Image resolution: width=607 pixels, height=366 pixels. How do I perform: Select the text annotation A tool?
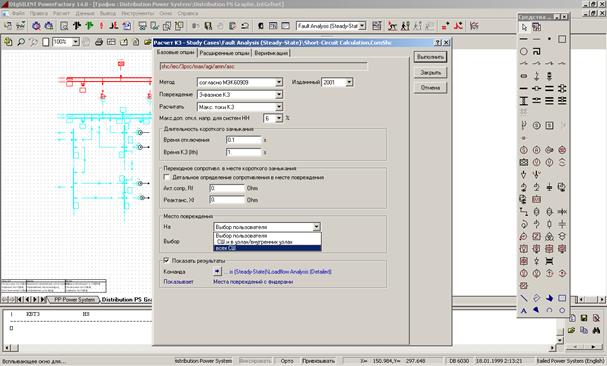click(524, 310)
